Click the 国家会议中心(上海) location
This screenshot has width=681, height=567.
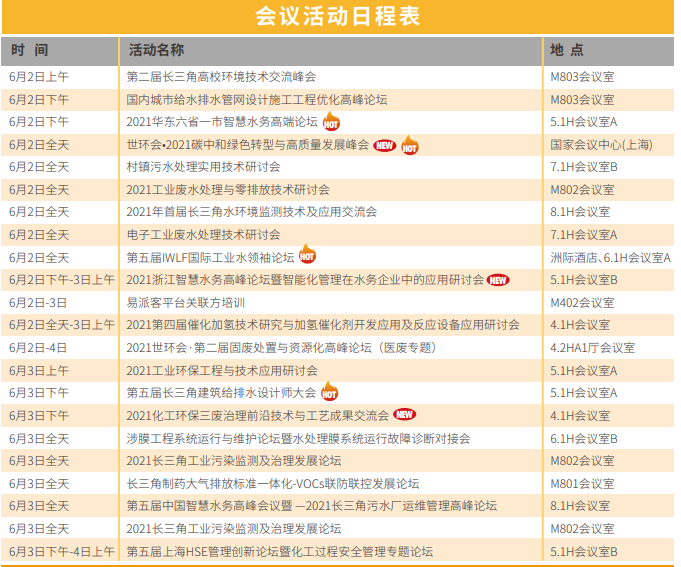(601, 144)
